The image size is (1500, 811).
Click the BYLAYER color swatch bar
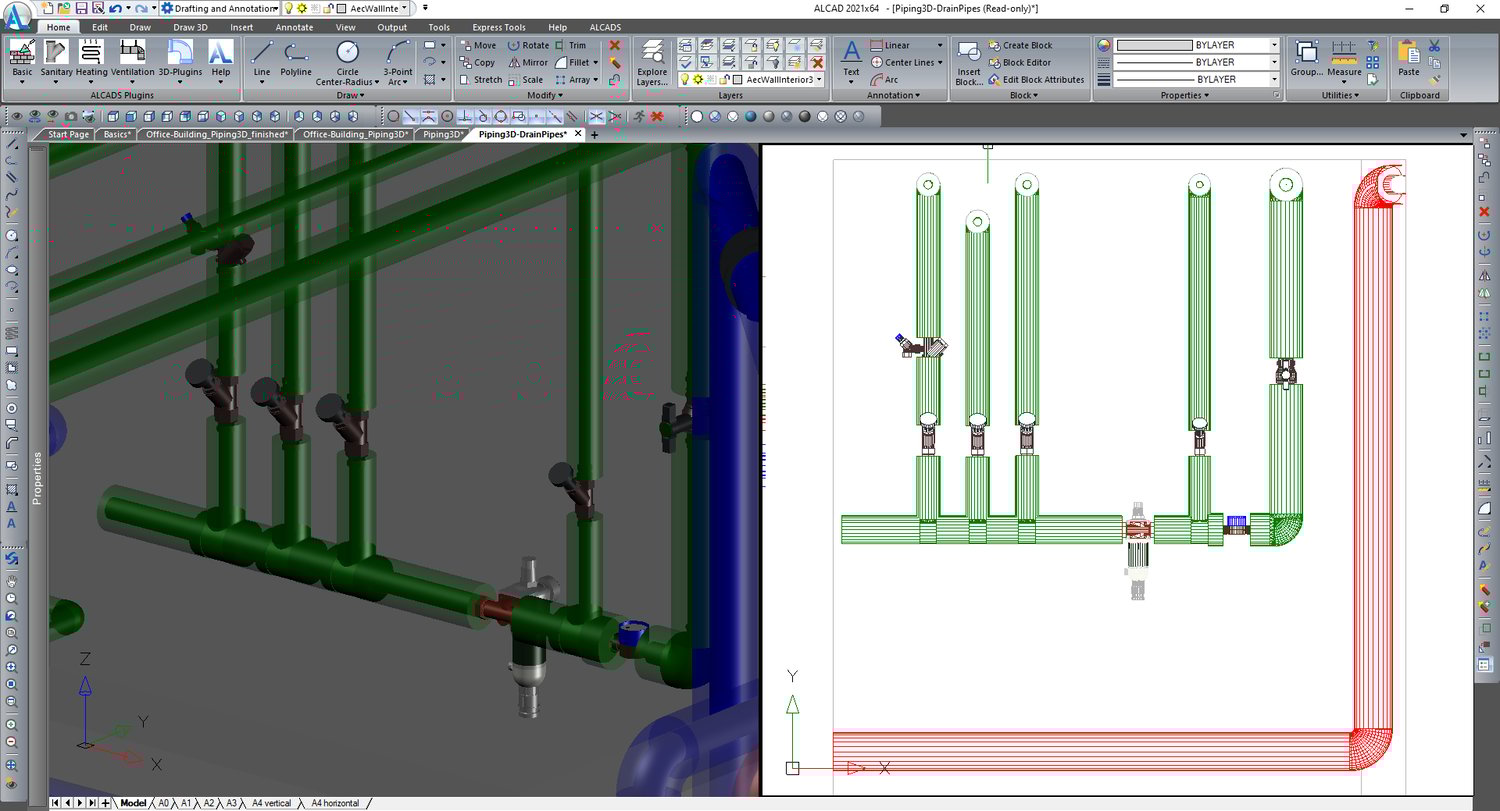(1155, 45)
